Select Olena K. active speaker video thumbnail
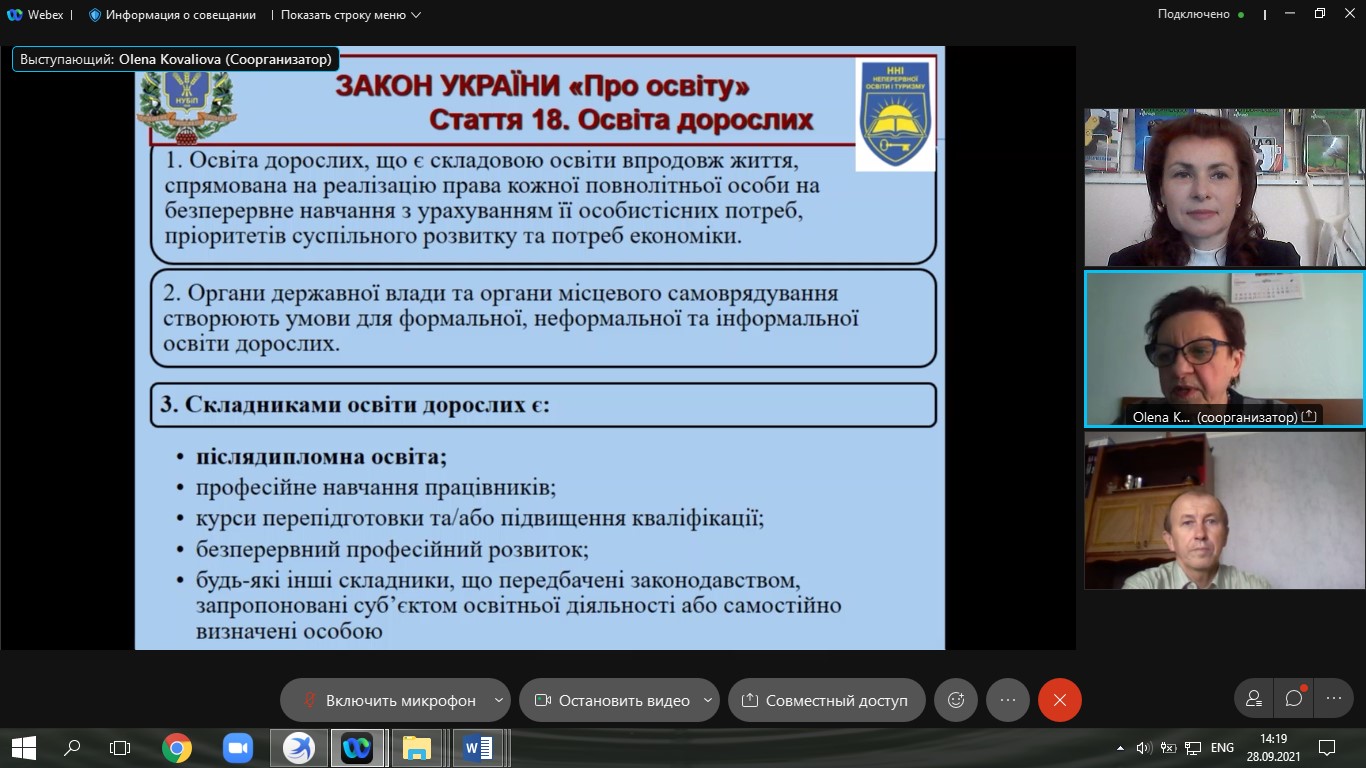 1224,349
